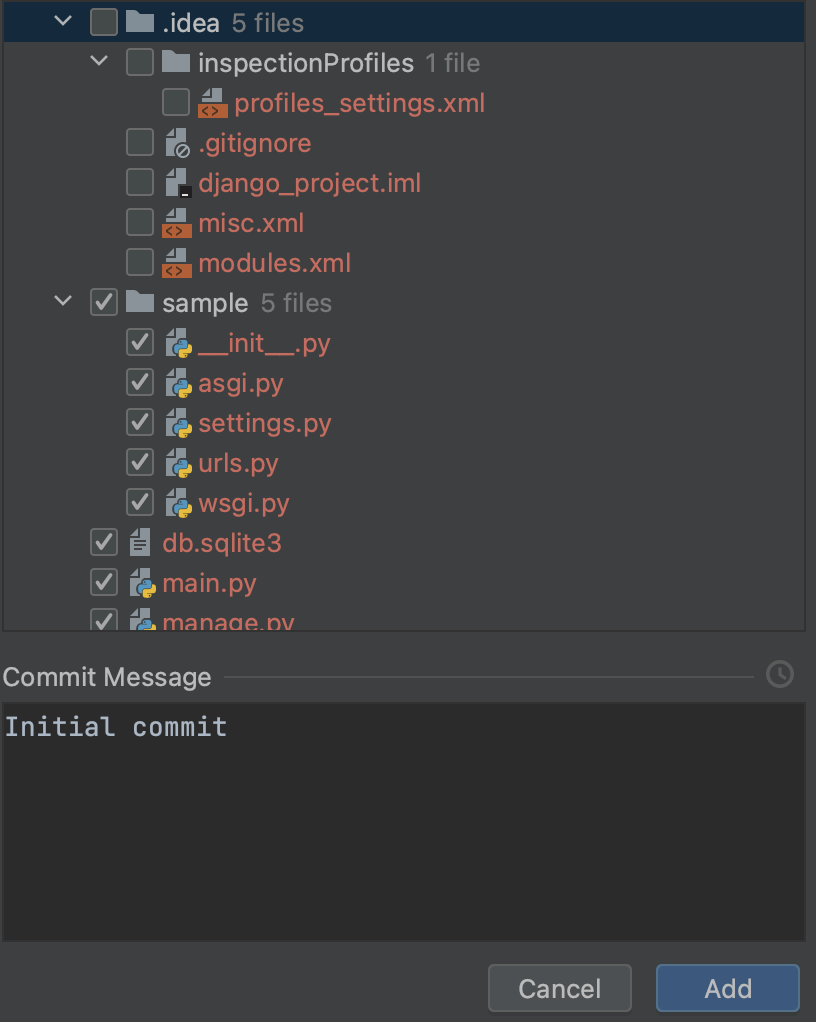
Task: Open commit message history clock icon
Action: coord(780,674)
